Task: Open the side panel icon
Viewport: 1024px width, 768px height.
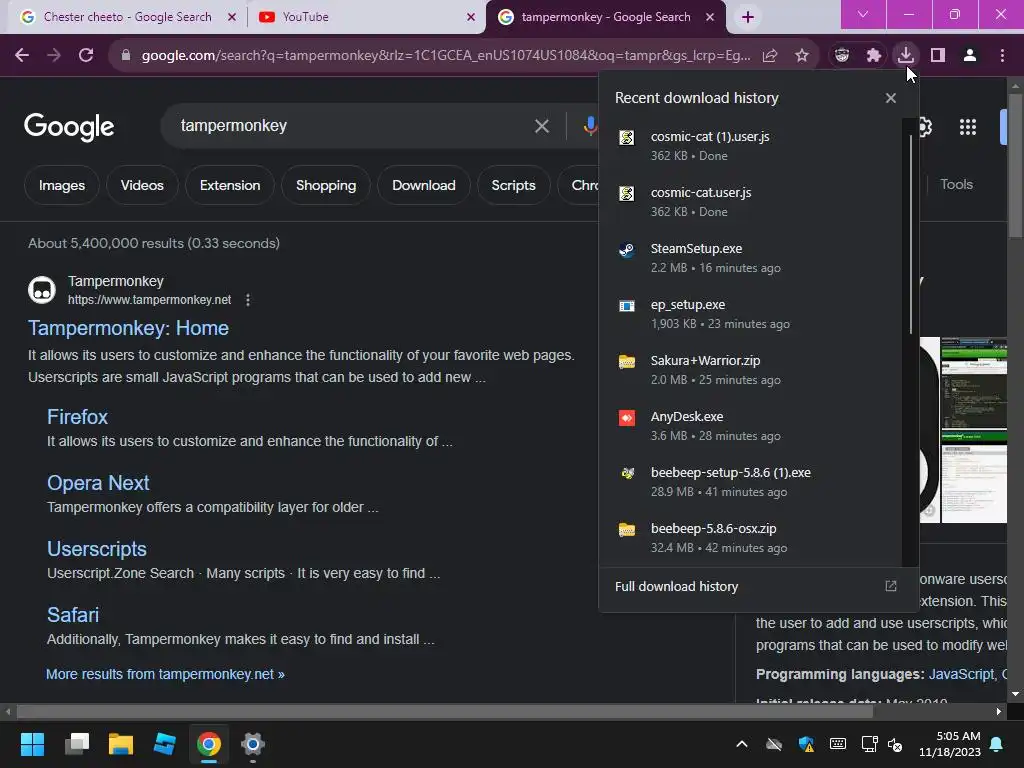Action: (938, 56)
